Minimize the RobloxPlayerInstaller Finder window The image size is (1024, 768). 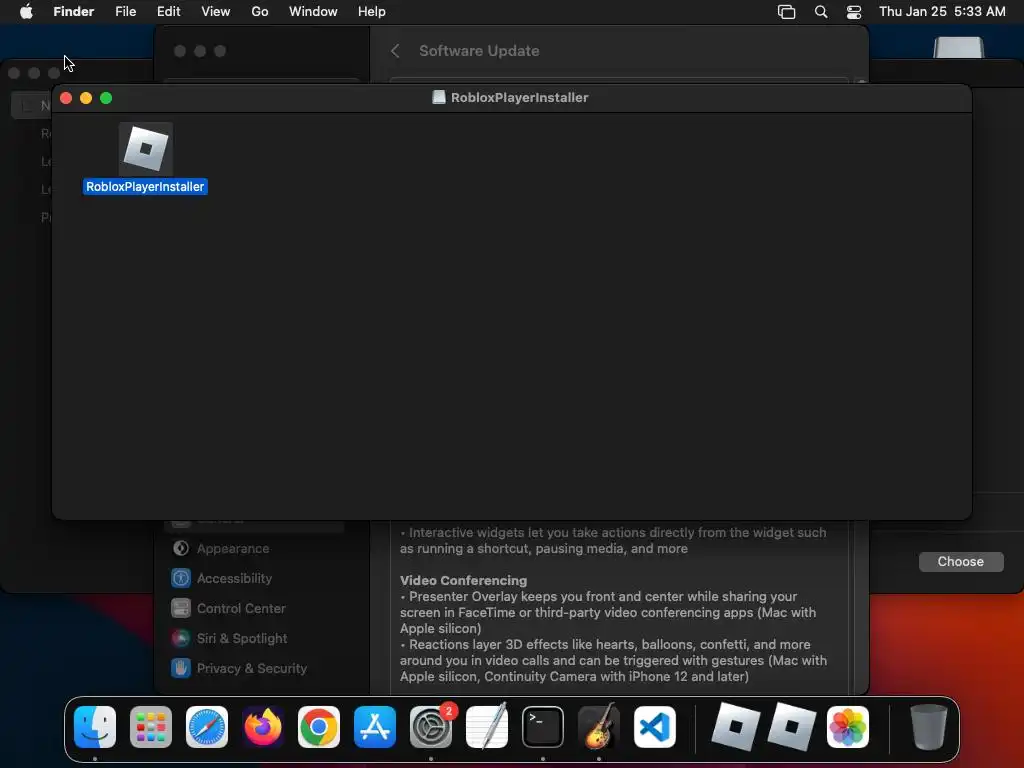(86, 98)
